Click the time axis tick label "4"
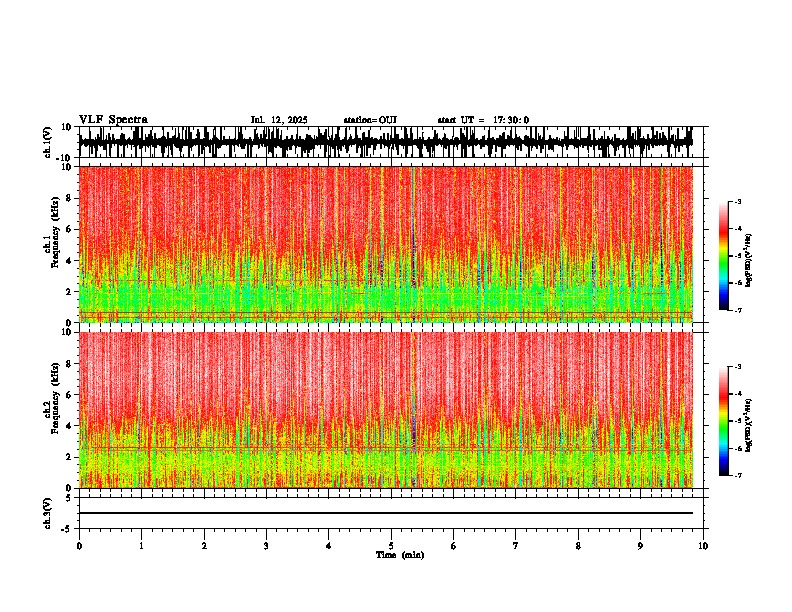This screenshot has height=612, width=792. [x=329, y=546]
